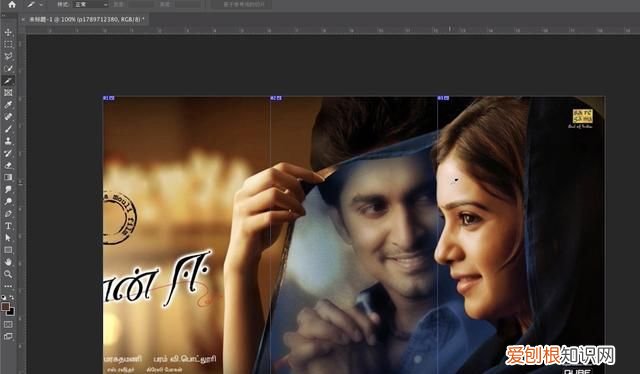Open the background color swatch
The height and width of the screenshot is (374, 640).
tap(11, 312)
